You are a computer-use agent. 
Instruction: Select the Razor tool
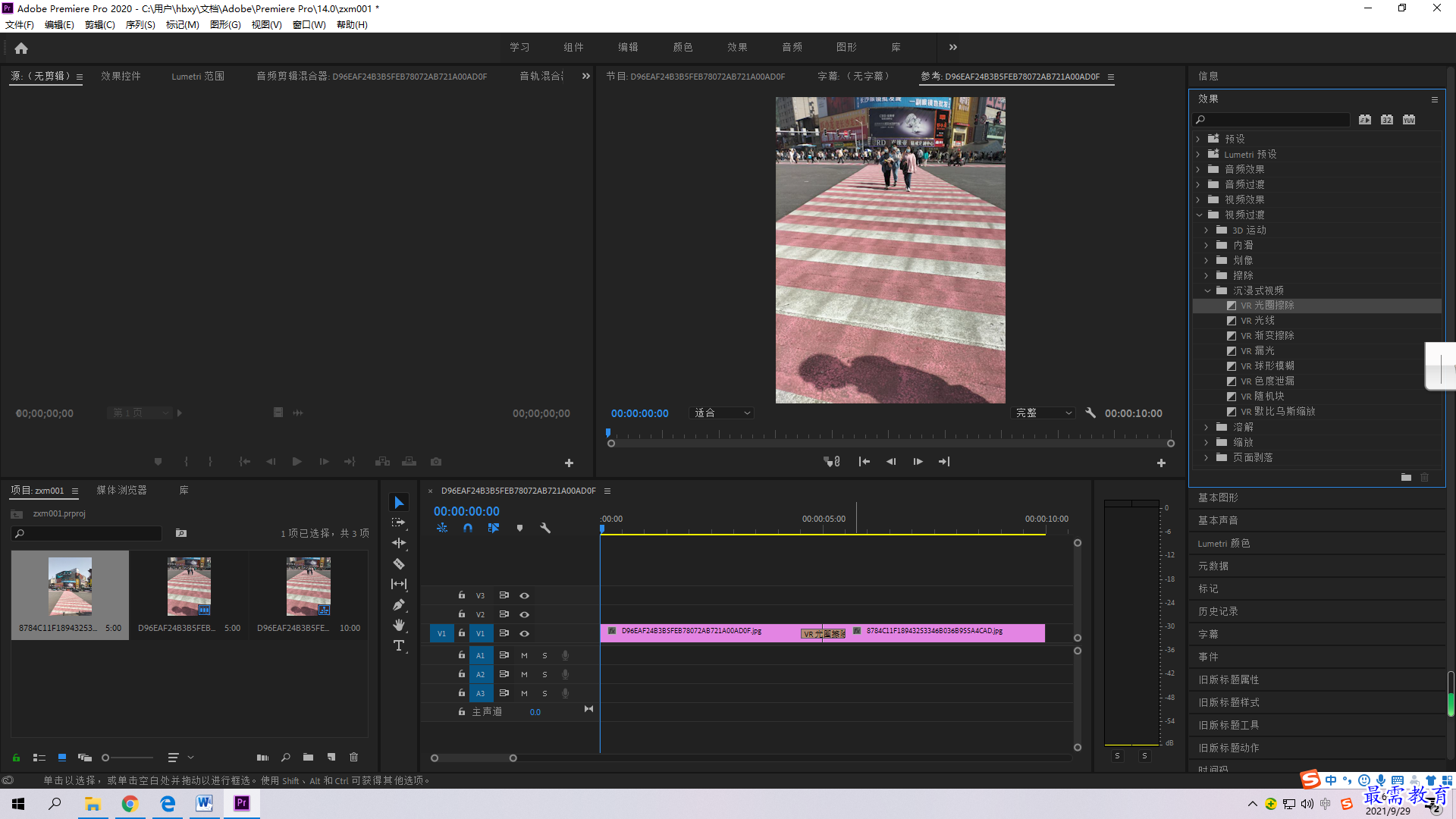(x=399, y=563)
